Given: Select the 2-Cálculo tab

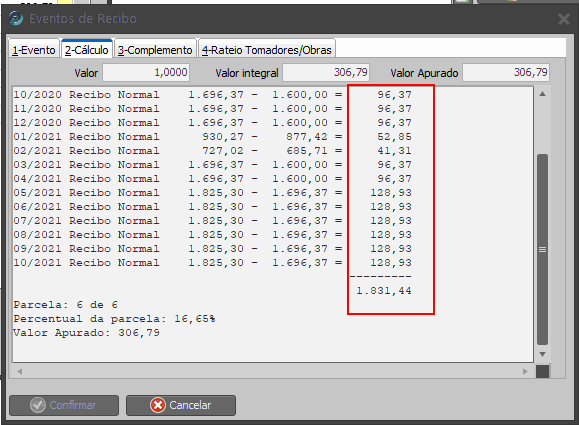Looking at the screenshot, I should coord(87,49).
